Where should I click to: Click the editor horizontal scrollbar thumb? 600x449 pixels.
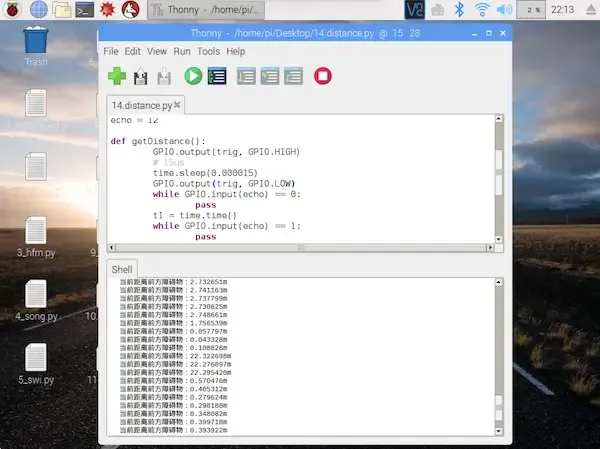[300, 247]
